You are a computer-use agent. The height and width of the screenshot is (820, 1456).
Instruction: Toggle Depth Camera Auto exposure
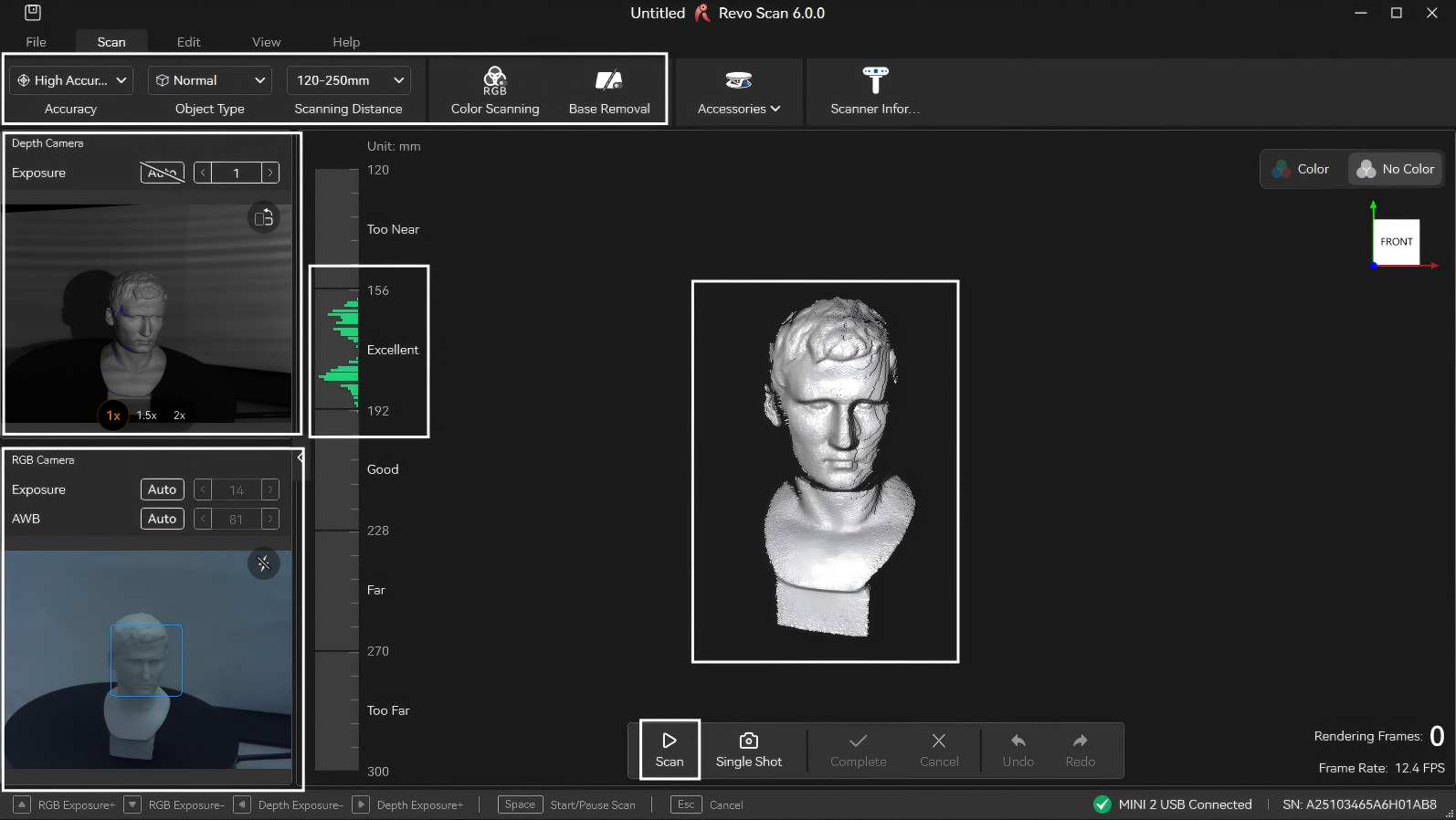163,173
